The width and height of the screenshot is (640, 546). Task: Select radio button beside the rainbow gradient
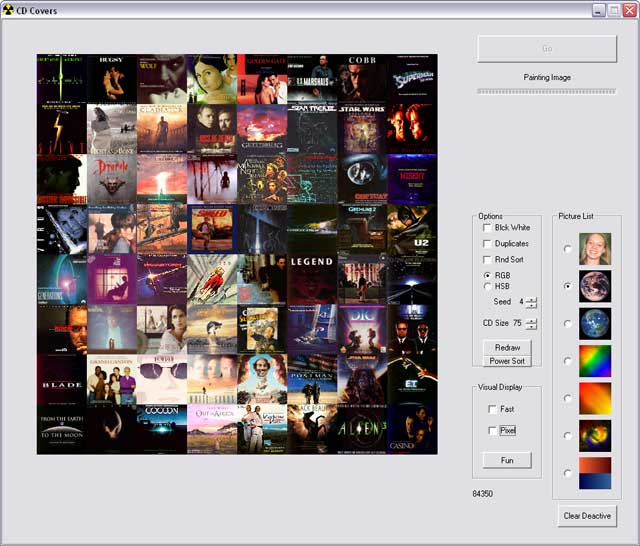(567, 361)
